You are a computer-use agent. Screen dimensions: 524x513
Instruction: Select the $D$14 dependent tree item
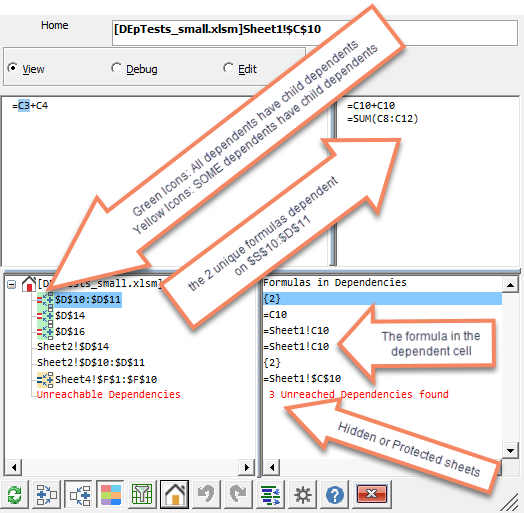click(x=70, y=315)
